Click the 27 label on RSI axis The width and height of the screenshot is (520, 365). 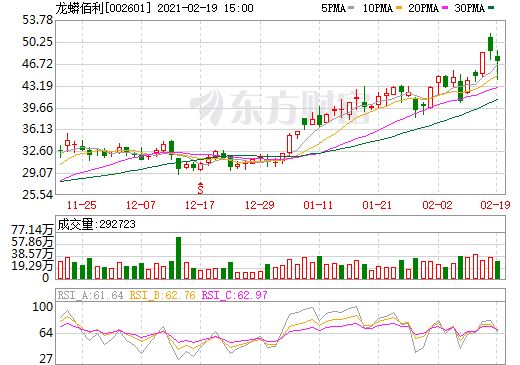click(46, 359)
